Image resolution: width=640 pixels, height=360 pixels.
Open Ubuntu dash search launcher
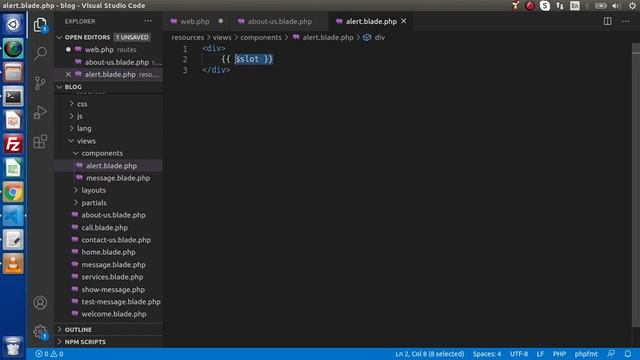[x=13, y=24]
